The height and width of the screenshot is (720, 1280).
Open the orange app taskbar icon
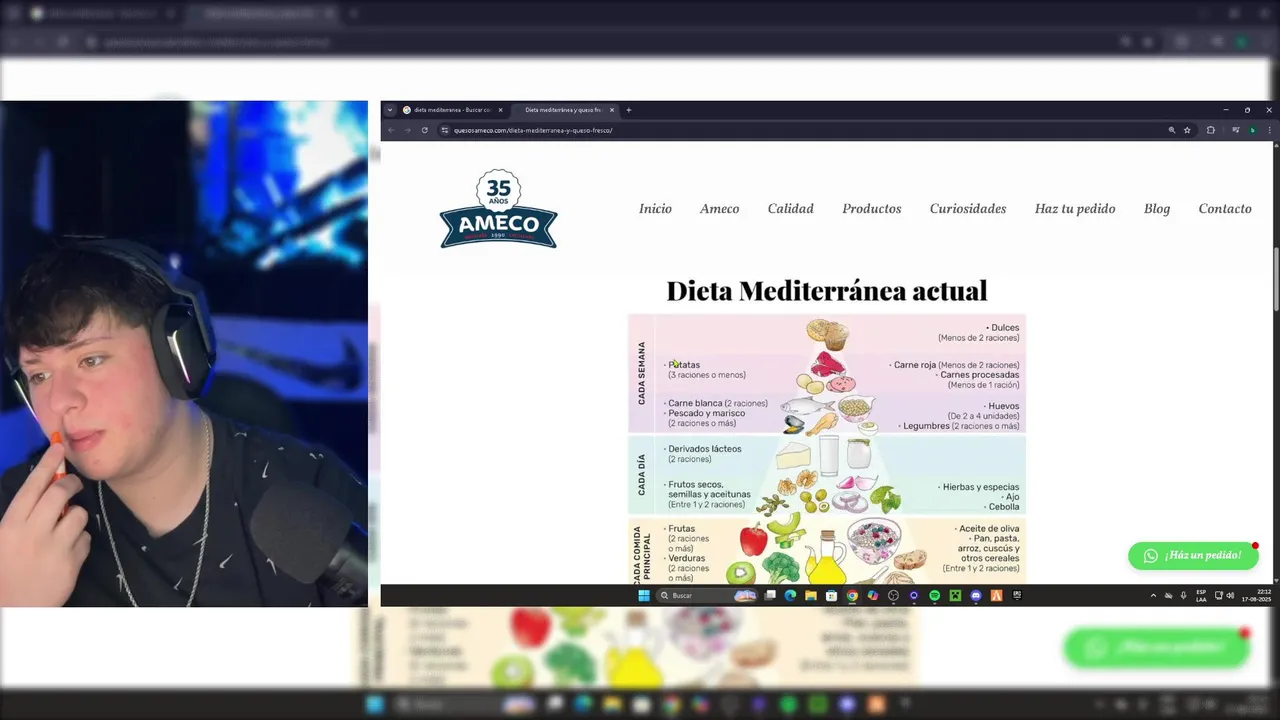996,595
